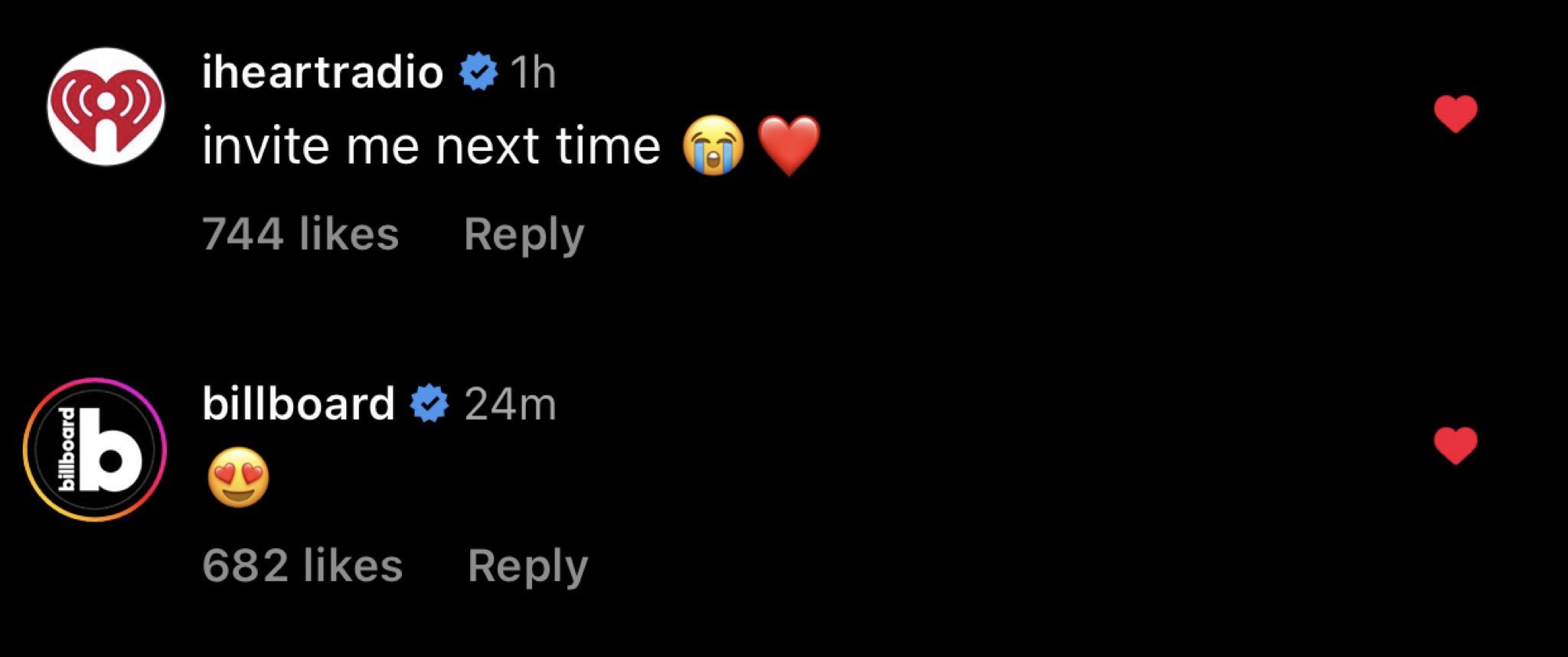Image resolution: width=1568 pixels, height=657 pixels.
Task: View the 682 likes list
Action: click(302, 567)
